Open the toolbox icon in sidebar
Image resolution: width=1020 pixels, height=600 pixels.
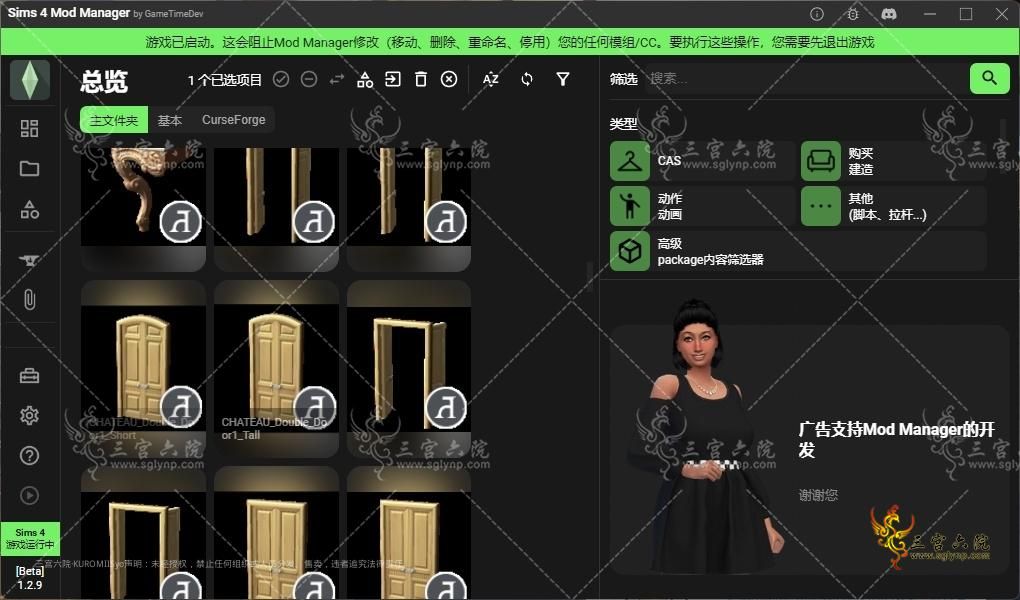(x=29, y=375)
